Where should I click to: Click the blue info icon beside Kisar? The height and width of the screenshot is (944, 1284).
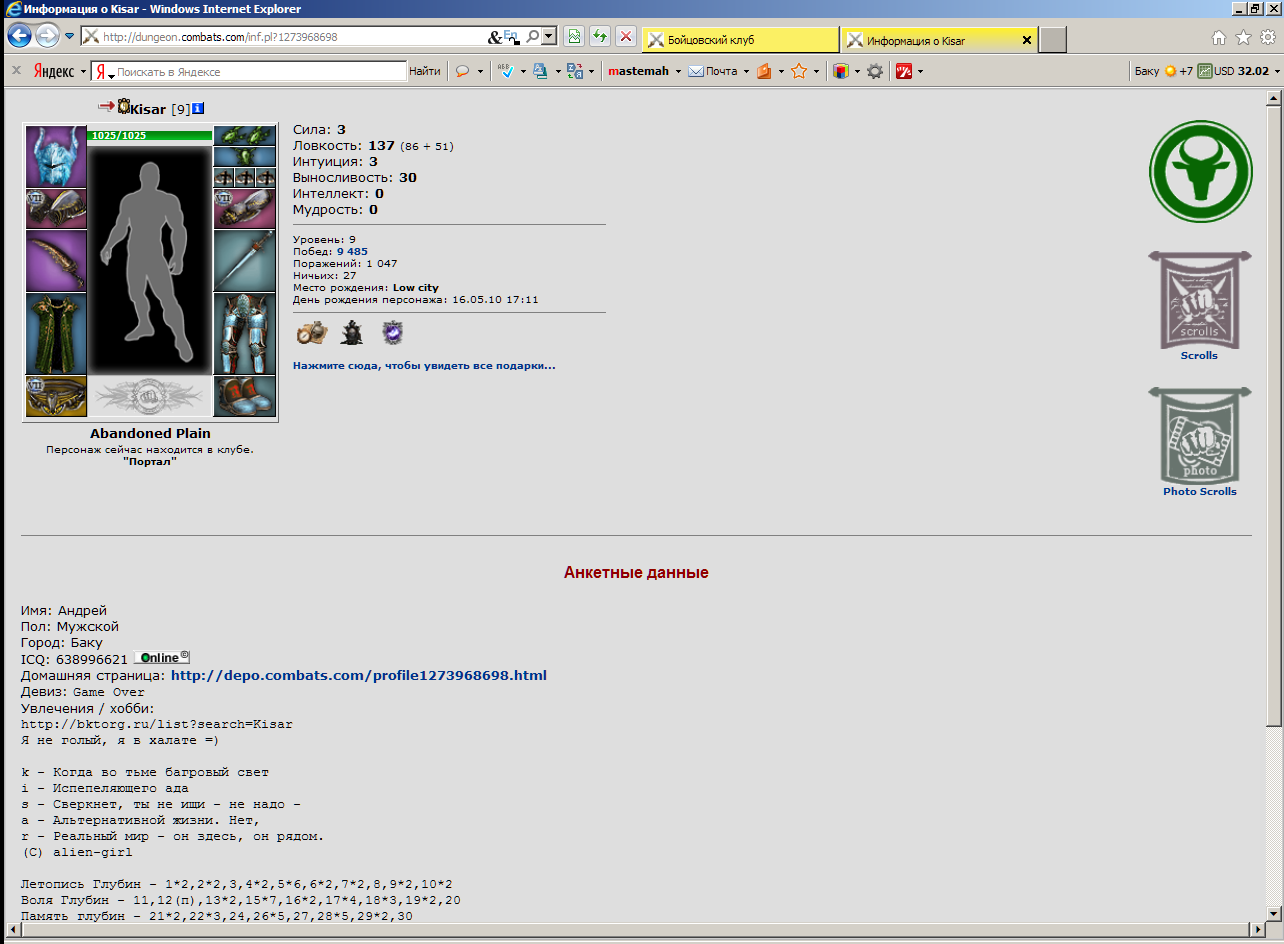click(x=197, y=108)
